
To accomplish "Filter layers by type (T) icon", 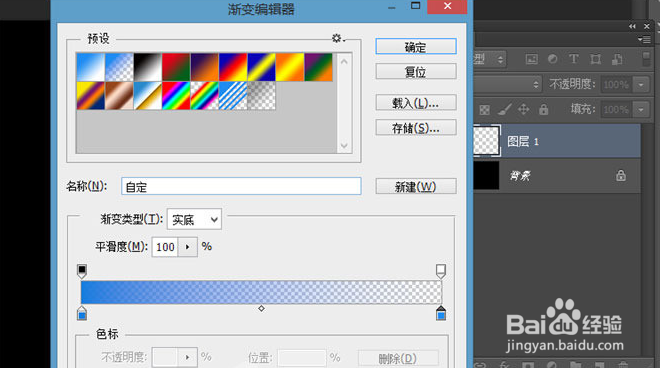I will click(x=574, y=59).
